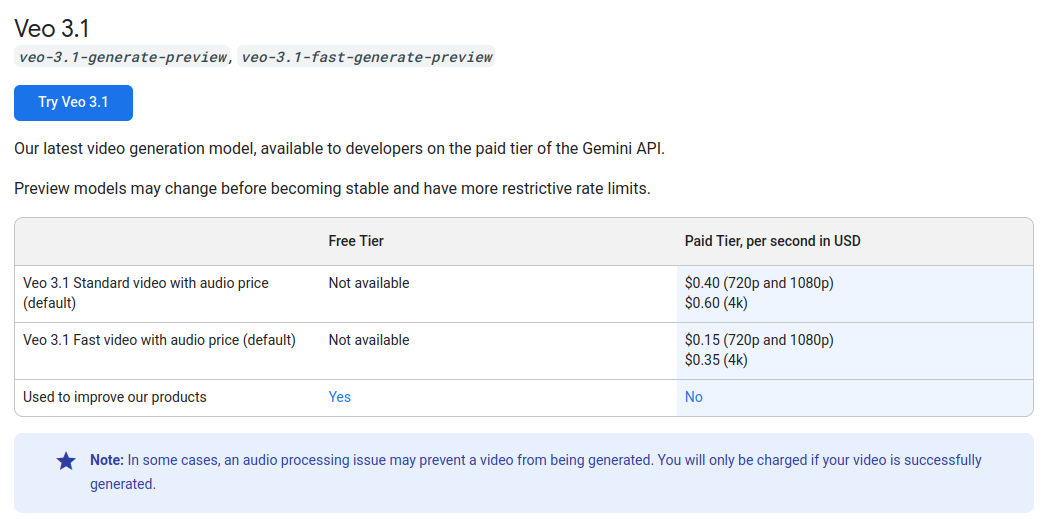
Task: Click the Used to improve our products row label
Action: pos(115,397)
